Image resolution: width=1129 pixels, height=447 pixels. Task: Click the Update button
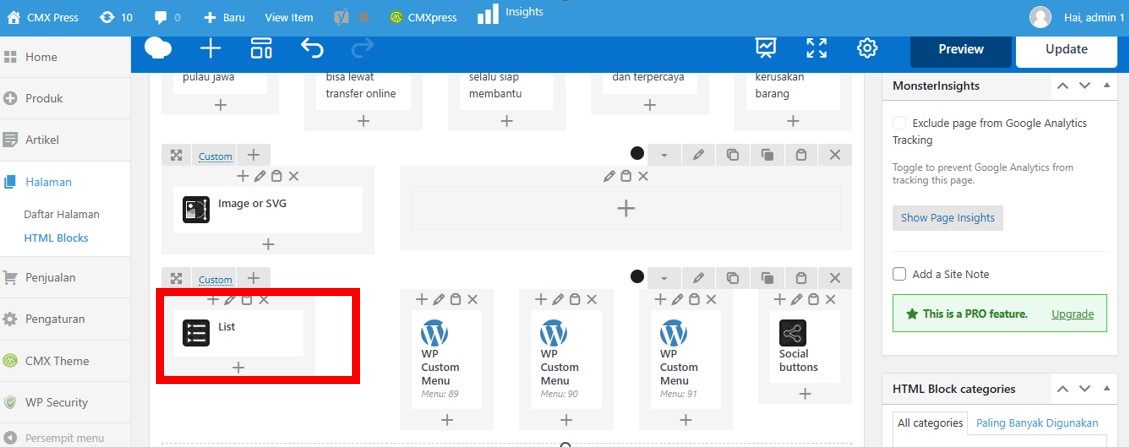pos(1066,49)
